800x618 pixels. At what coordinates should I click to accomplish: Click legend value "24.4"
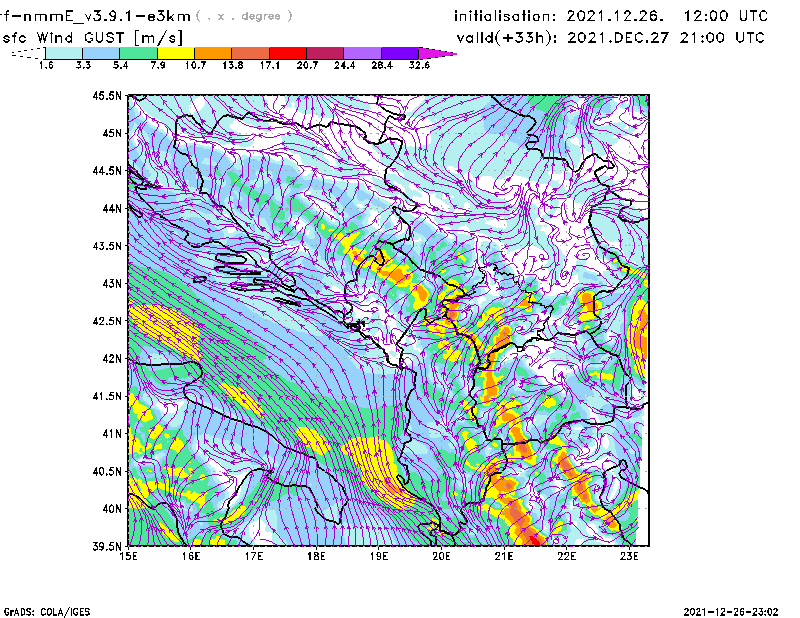pos(344,65)
